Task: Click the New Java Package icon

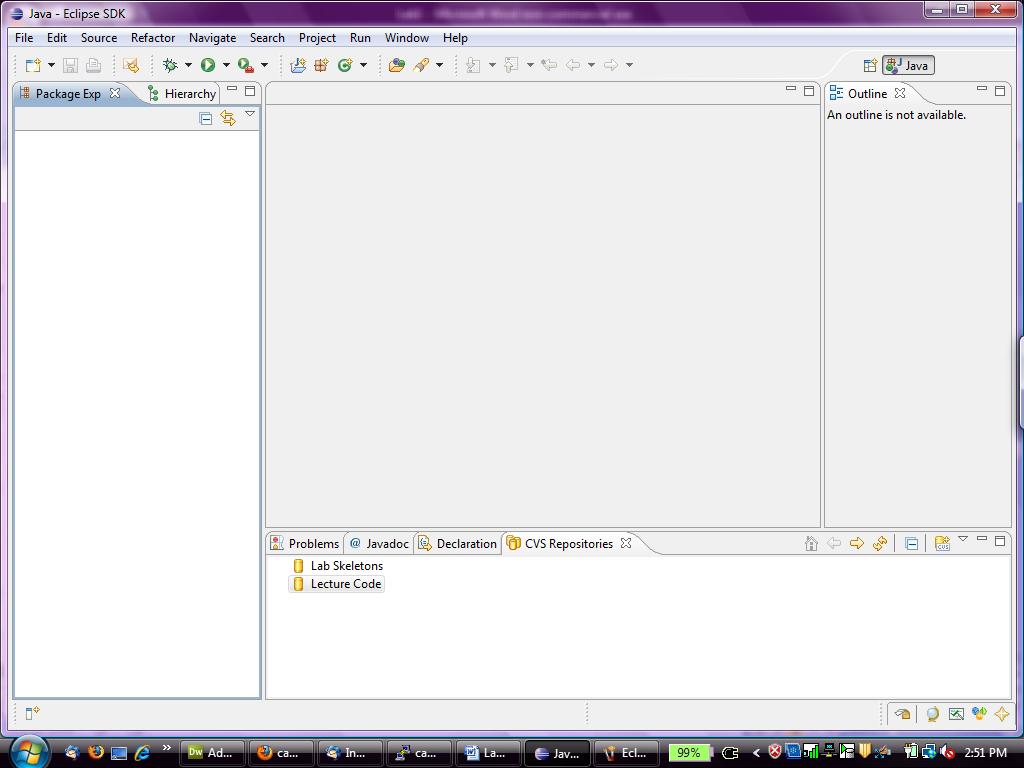Action: point(321,65)
